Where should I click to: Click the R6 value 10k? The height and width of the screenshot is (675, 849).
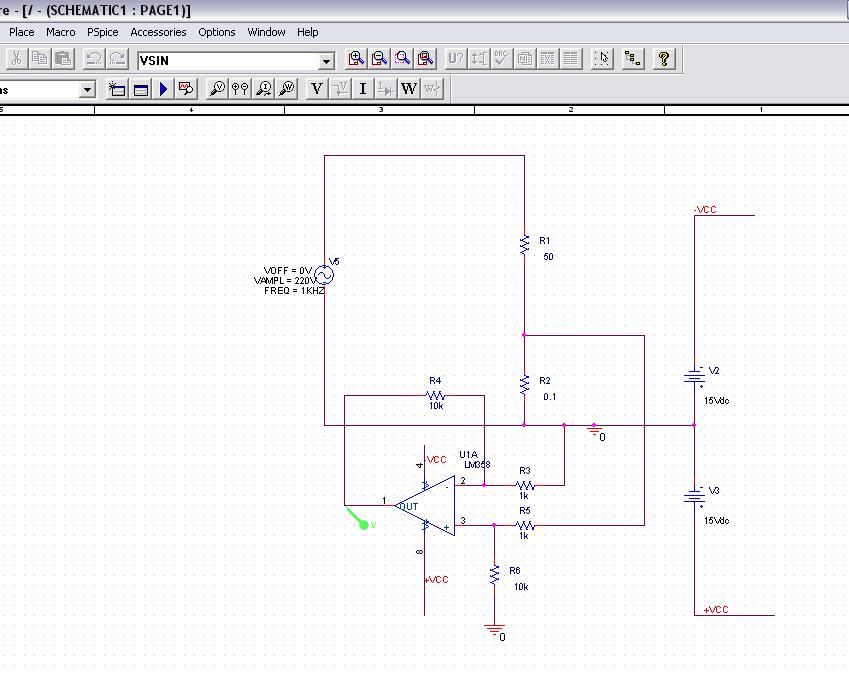tap(521, 587)
